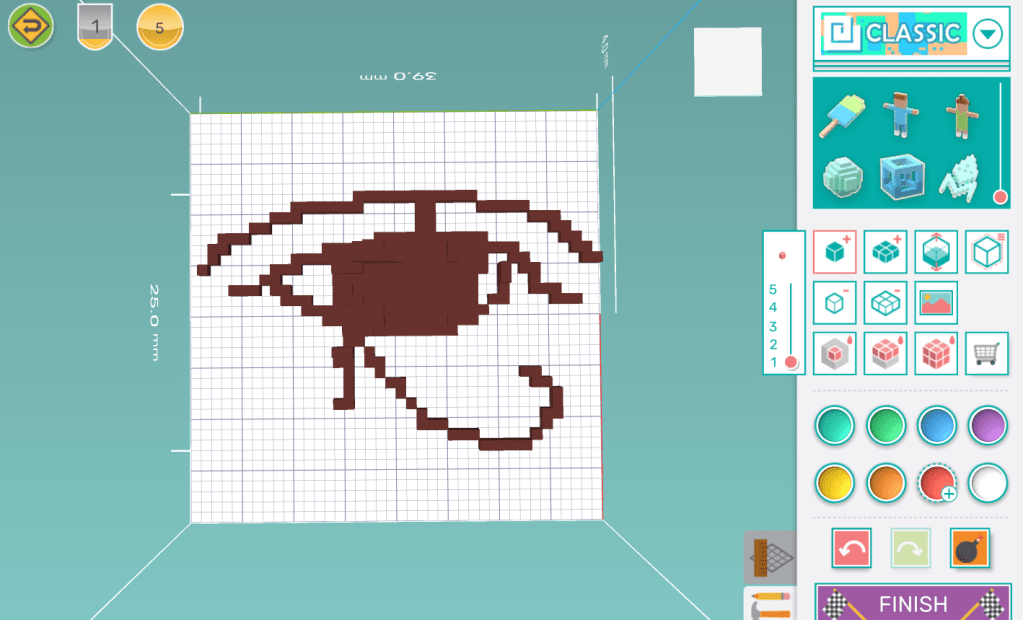Image resolution: width=1023 pixels, height=620 pixels.
Task: Select the add single cube tool
Action: [834, 252]
